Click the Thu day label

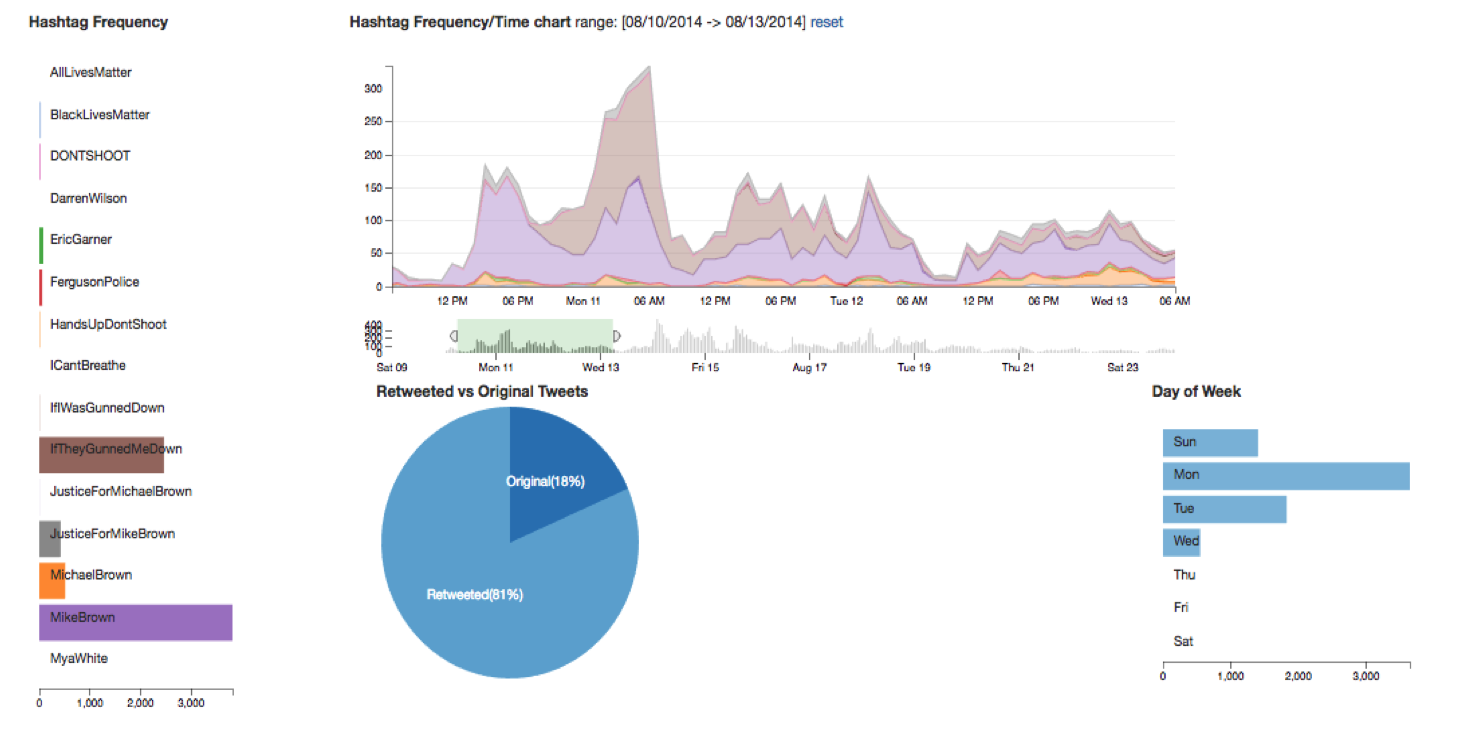[x=1184, y=575]
